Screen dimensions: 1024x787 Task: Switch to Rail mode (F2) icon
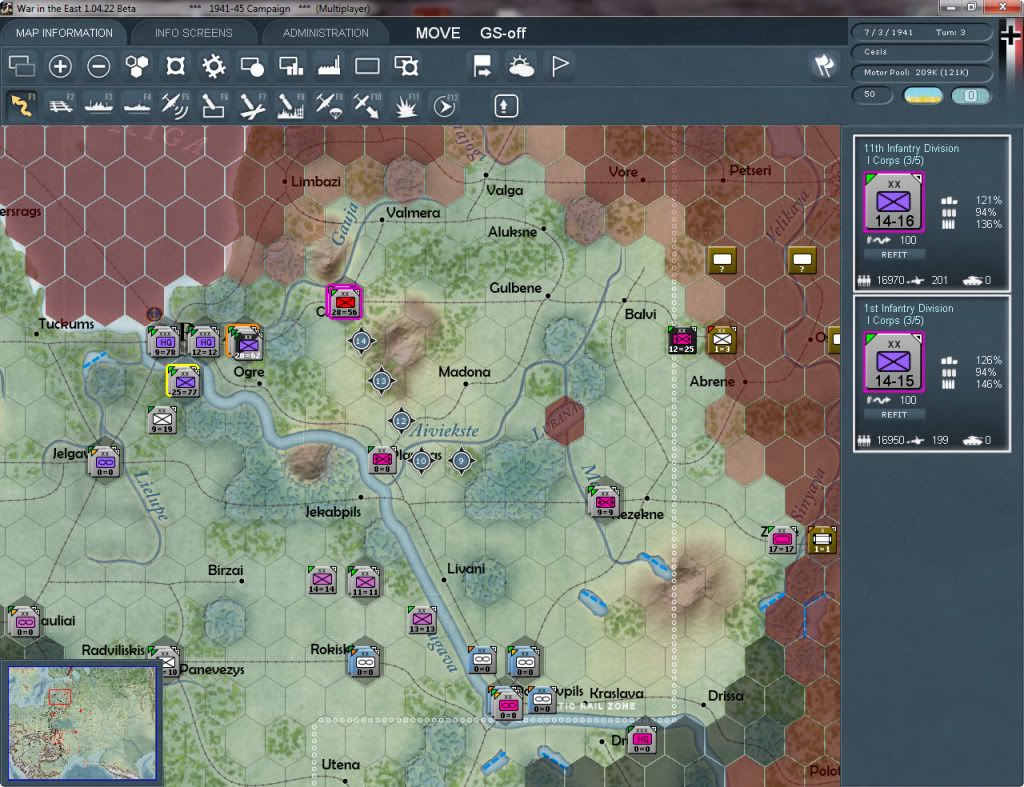click(x=61, y=105)
